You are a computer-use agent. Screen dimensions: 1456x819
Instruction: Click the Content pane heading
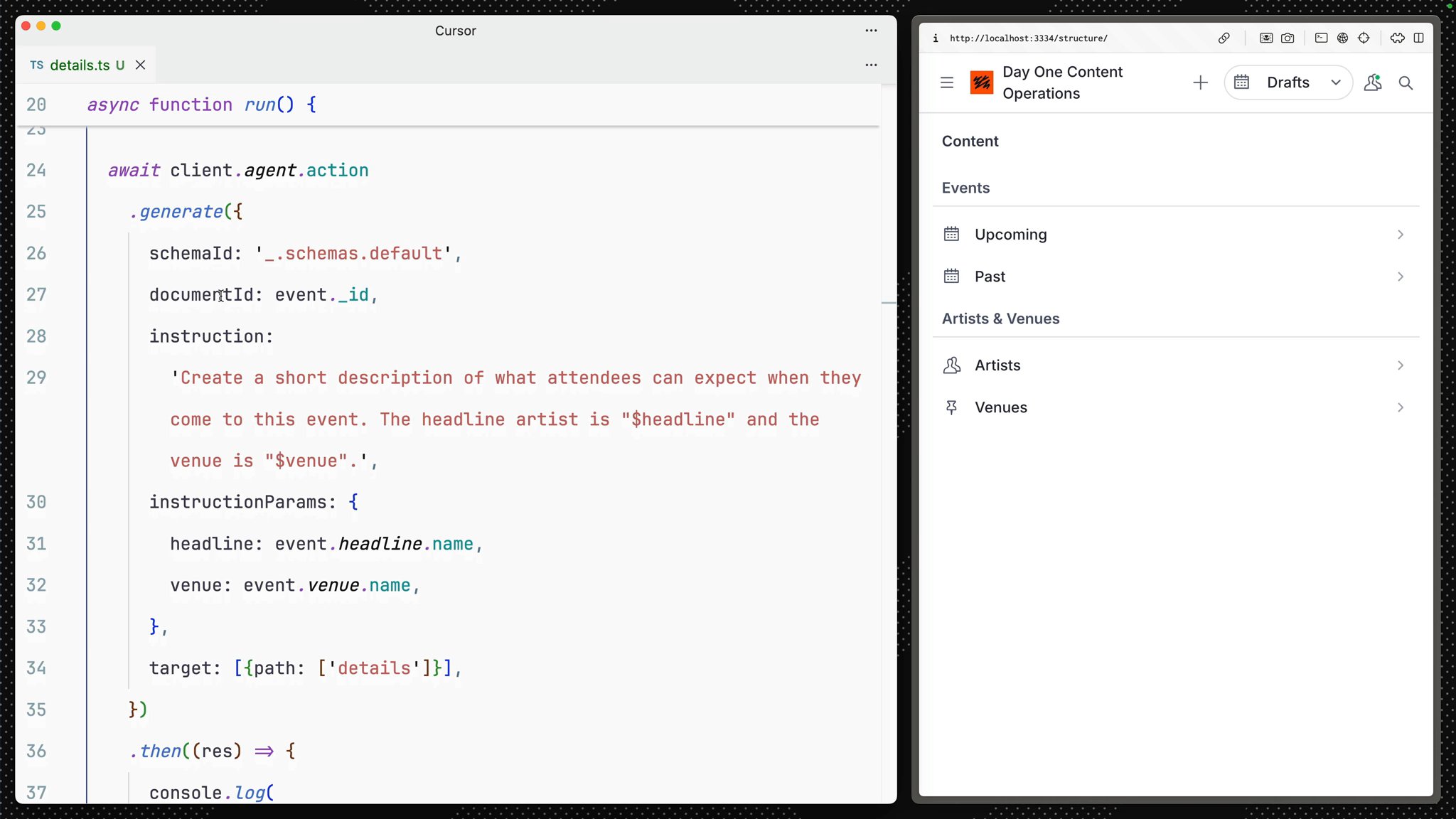click(970, 141)
